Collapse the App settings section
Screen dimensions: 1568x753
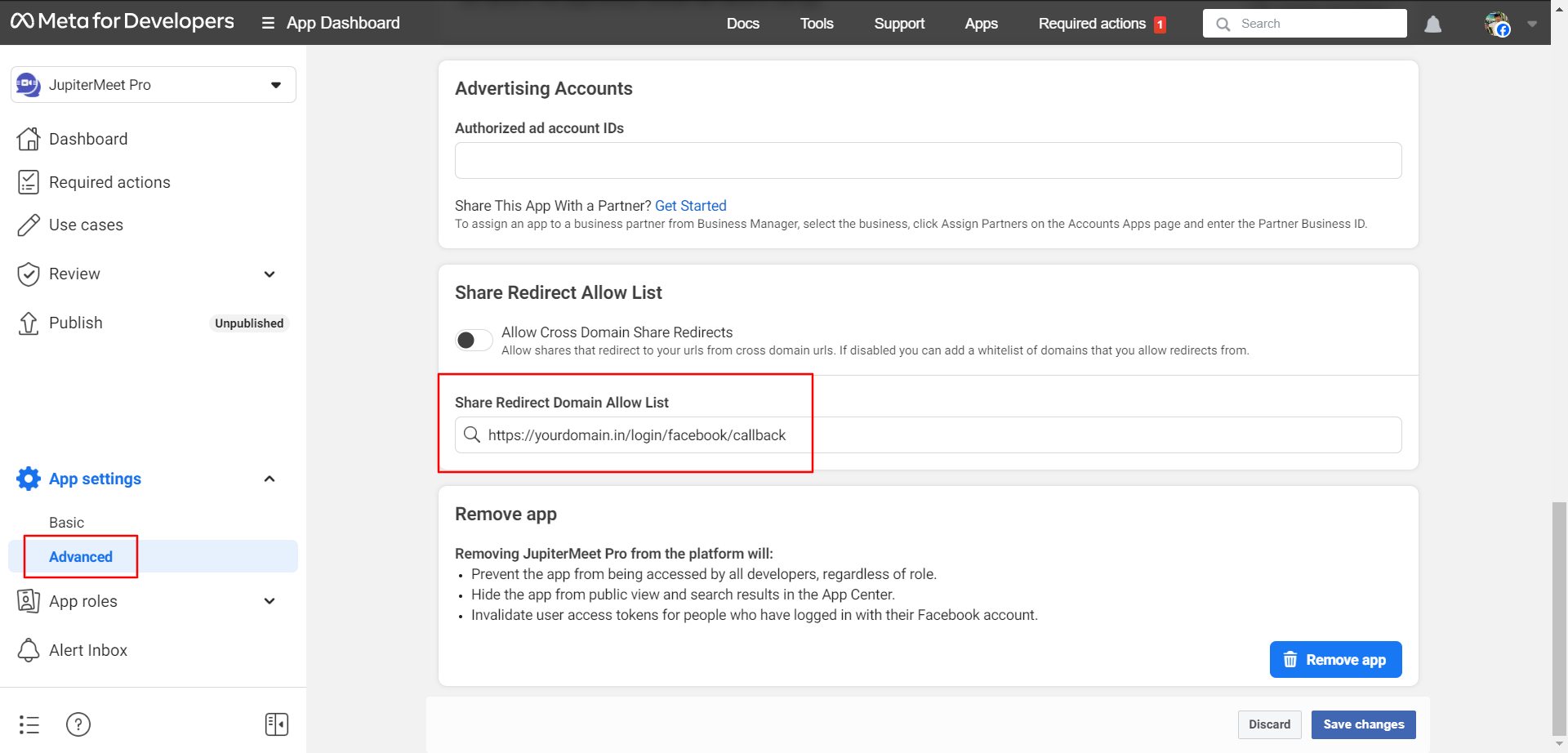(x=269, y=479)
